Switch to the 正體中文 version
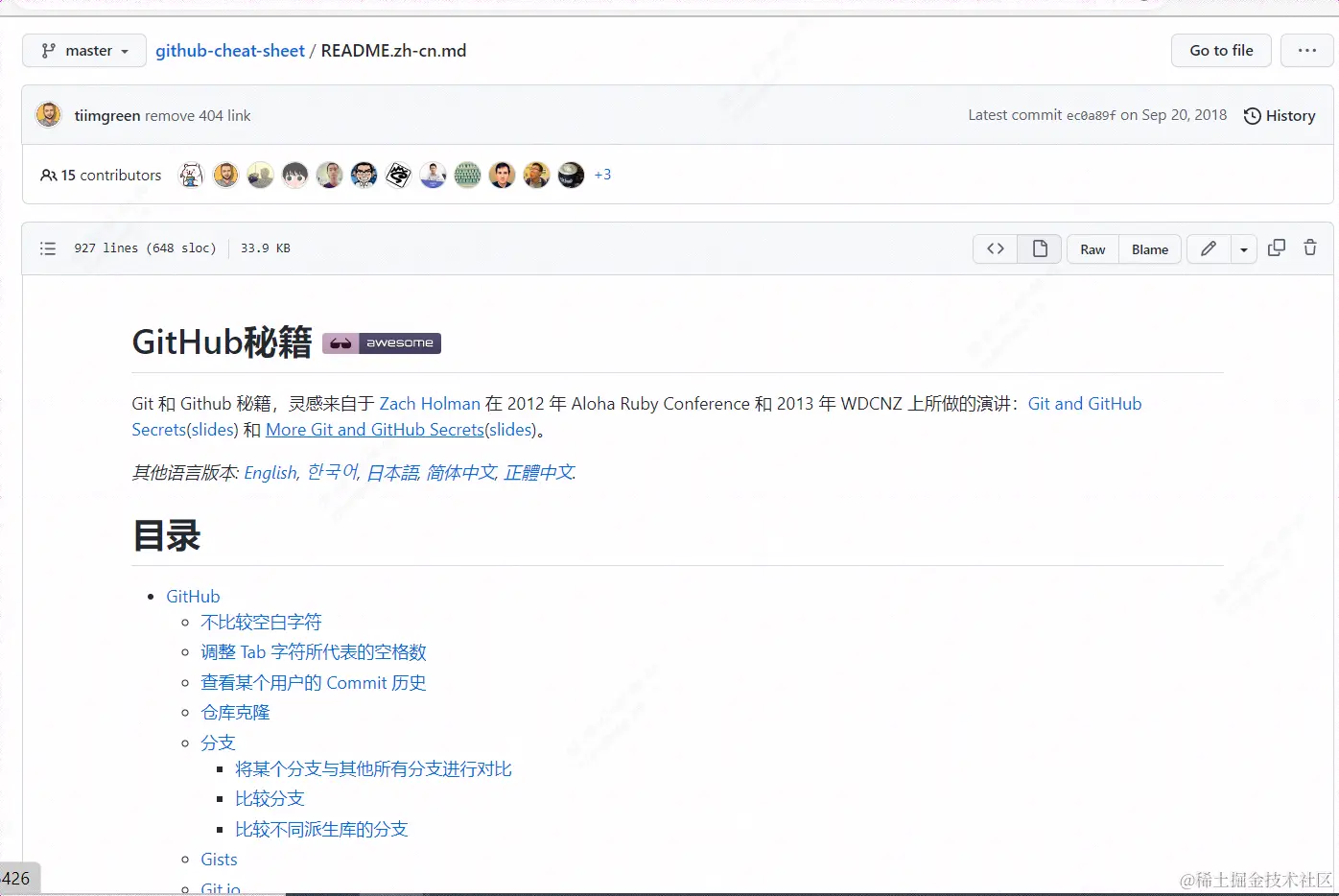 (539, 473)
